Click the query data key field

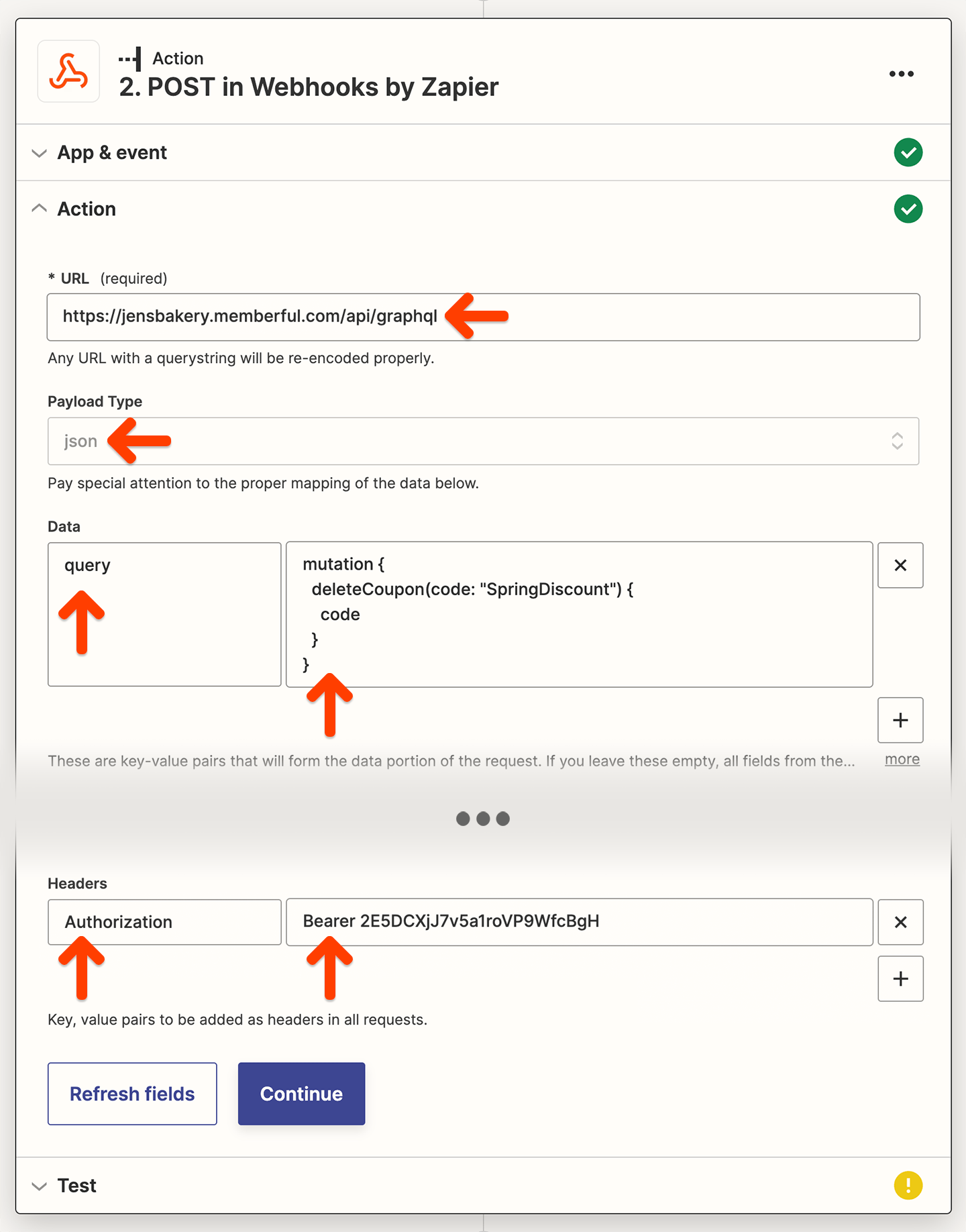(164, 614)
